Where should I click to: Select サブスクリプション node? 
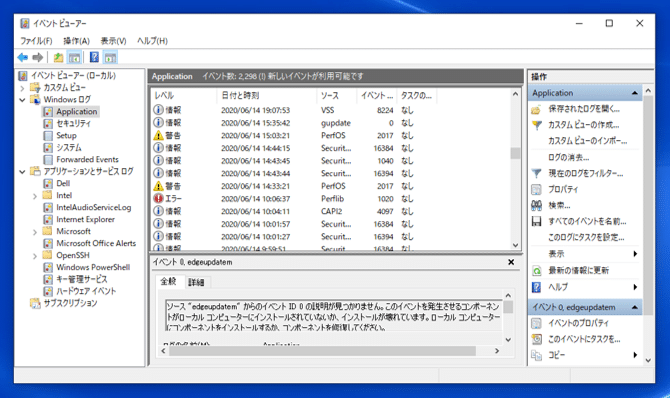coord(71,303)
